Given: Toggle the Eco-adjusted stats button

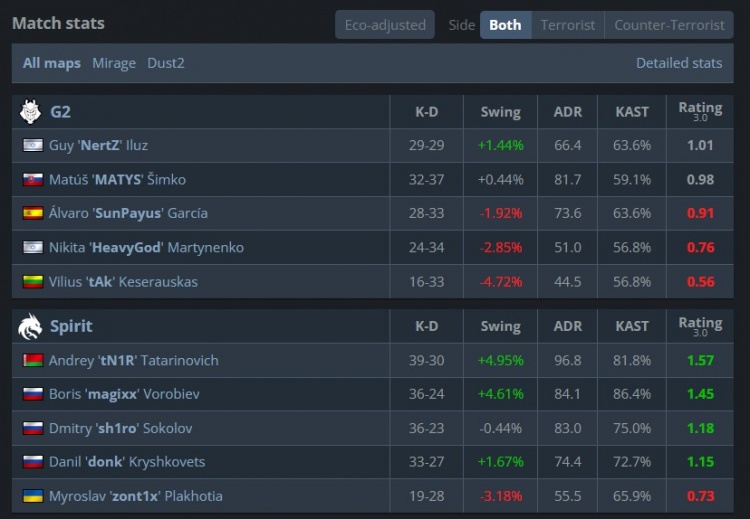Looking at the screenshot, I should pos(384,25).
